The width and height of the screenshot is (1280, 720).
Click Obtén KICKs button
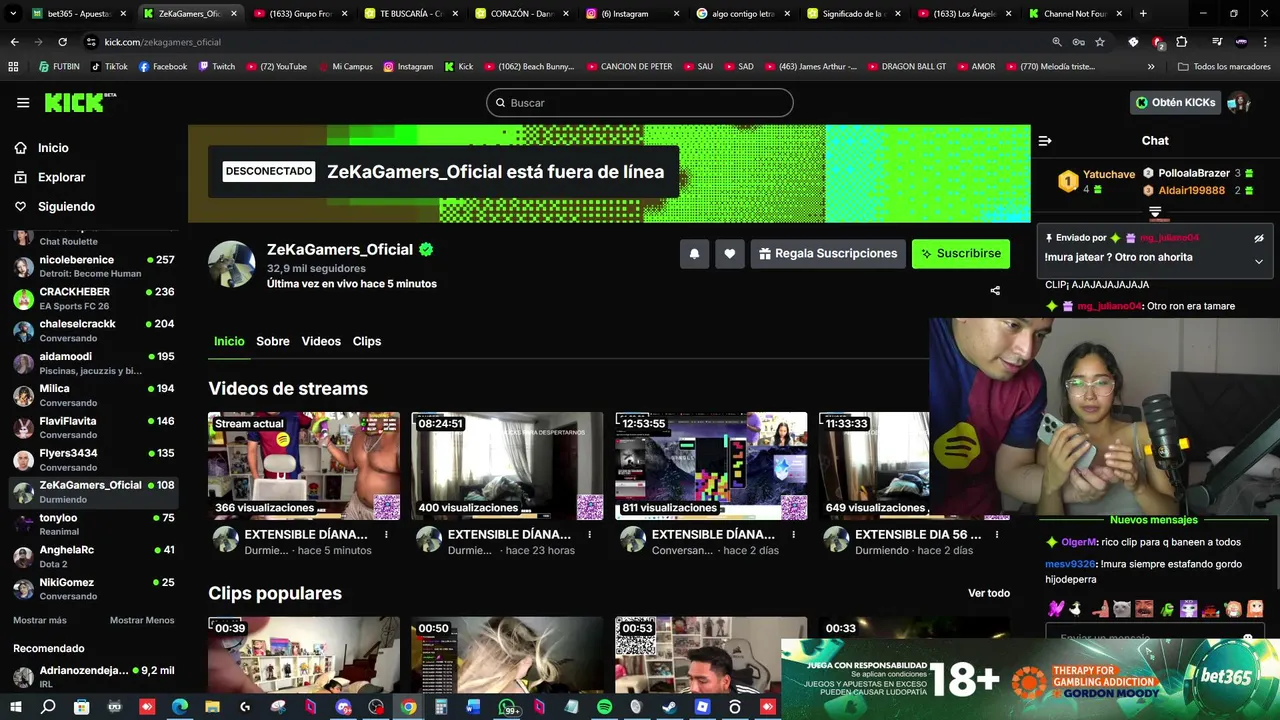1176,103
